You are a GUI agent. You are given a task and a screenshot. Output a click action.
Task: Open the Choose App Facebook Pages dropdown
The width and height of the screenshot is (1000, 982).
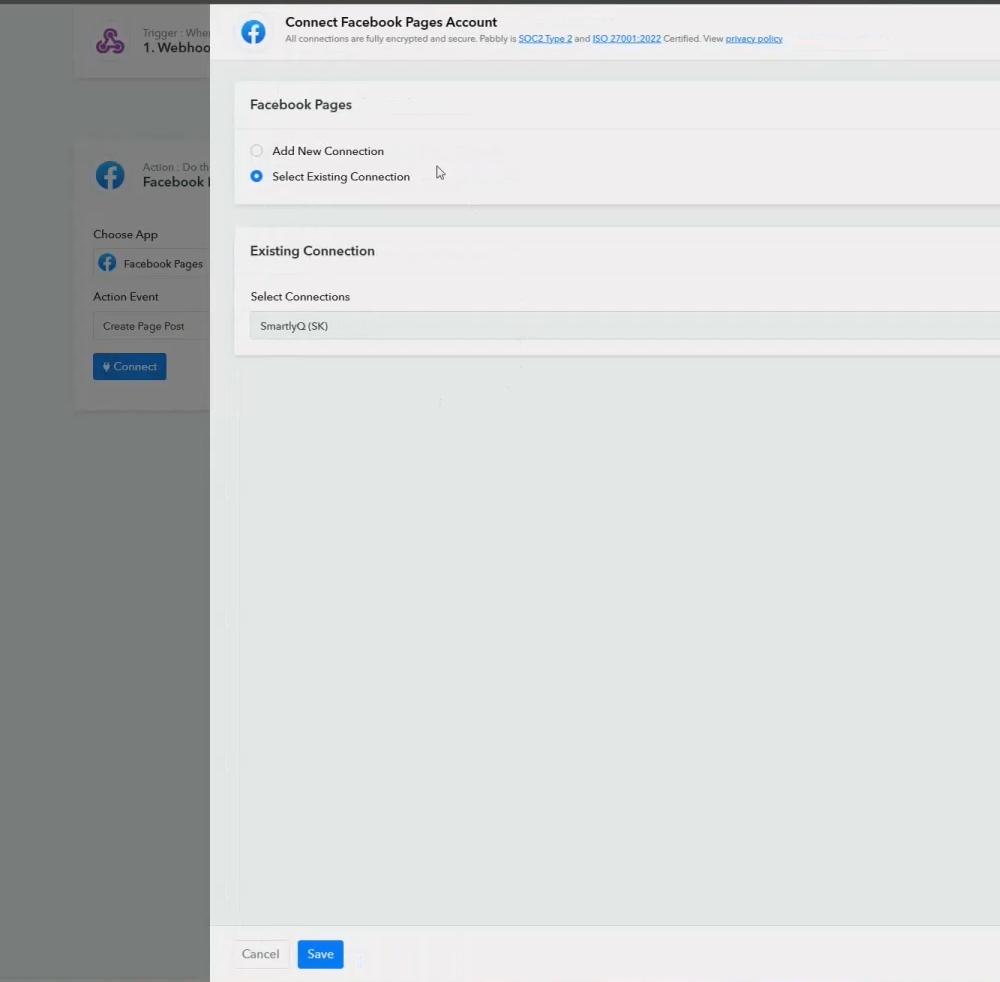(152, 263)
